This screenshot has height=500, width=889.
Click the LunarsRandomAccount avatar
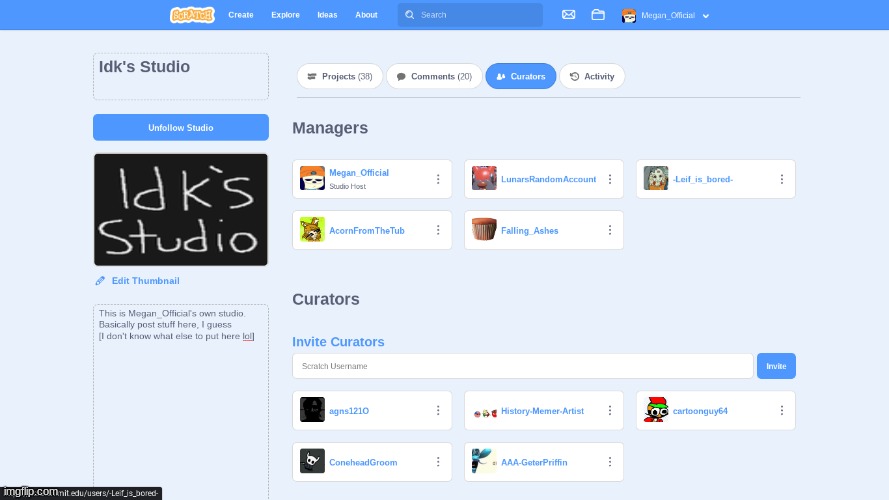coord(484,178)
